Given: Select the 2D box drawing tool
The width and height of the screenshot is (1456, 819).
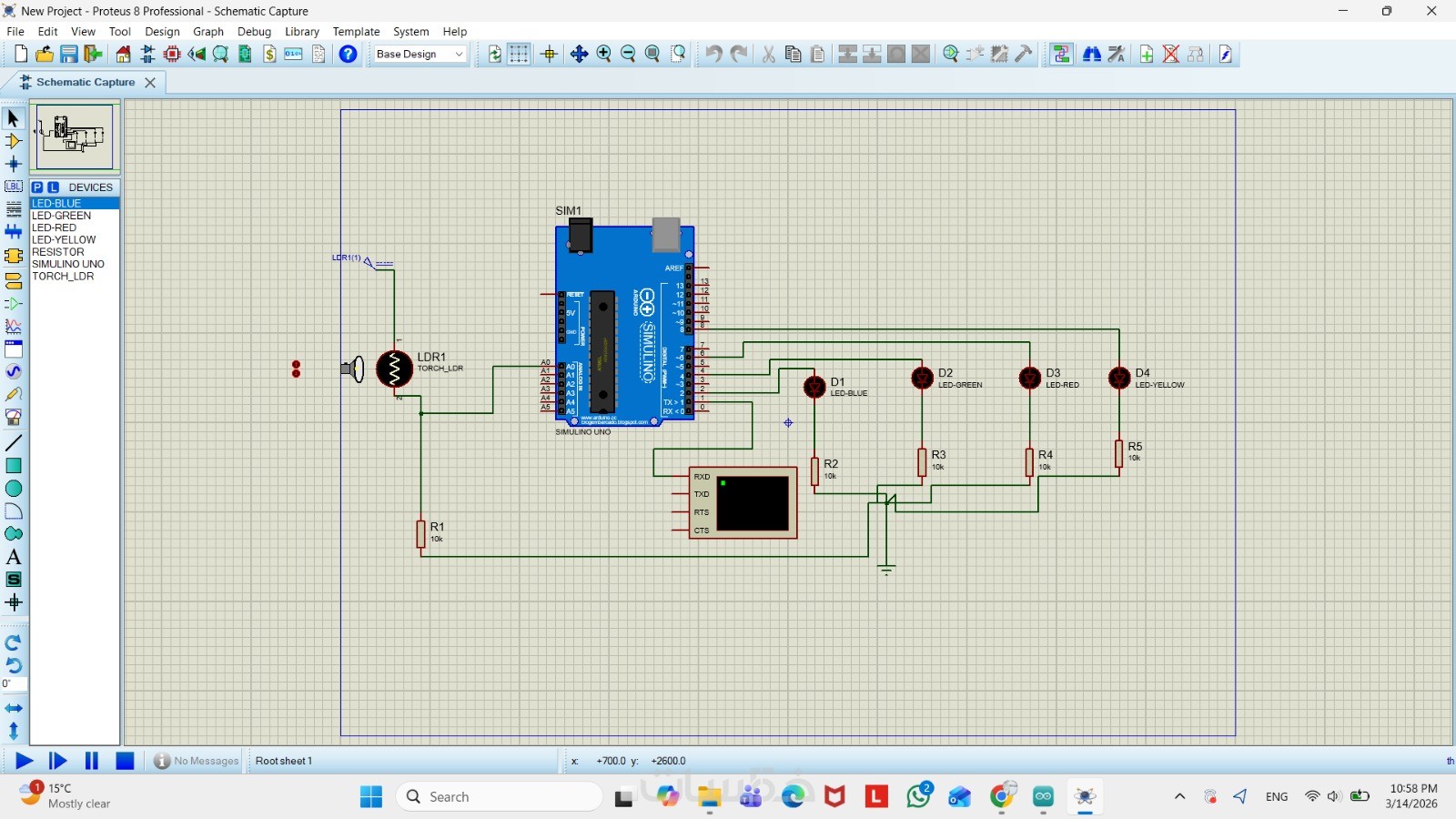Looking at the screenshot, I should click(13, 466).
